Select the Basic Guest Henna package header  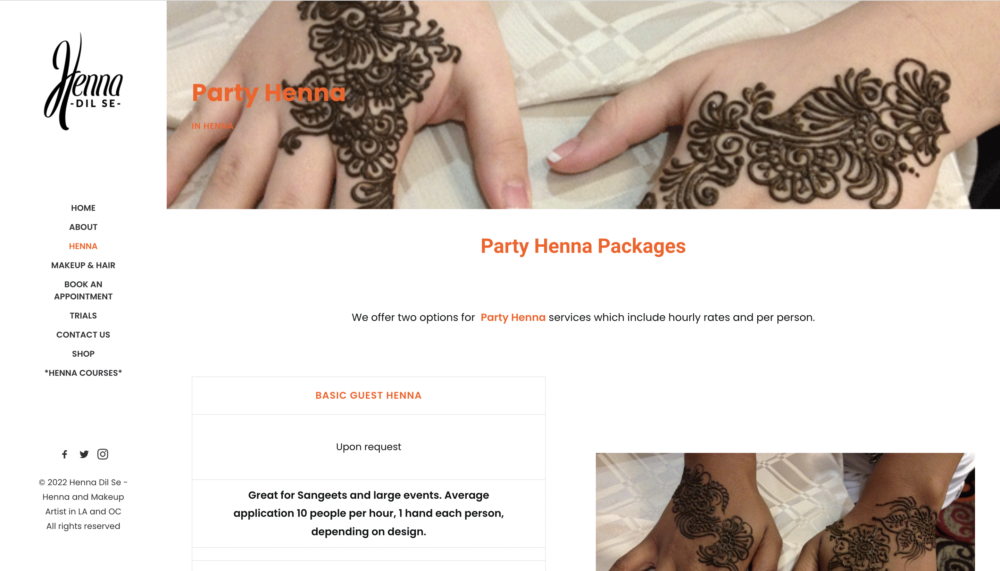[x=369, y=396]
